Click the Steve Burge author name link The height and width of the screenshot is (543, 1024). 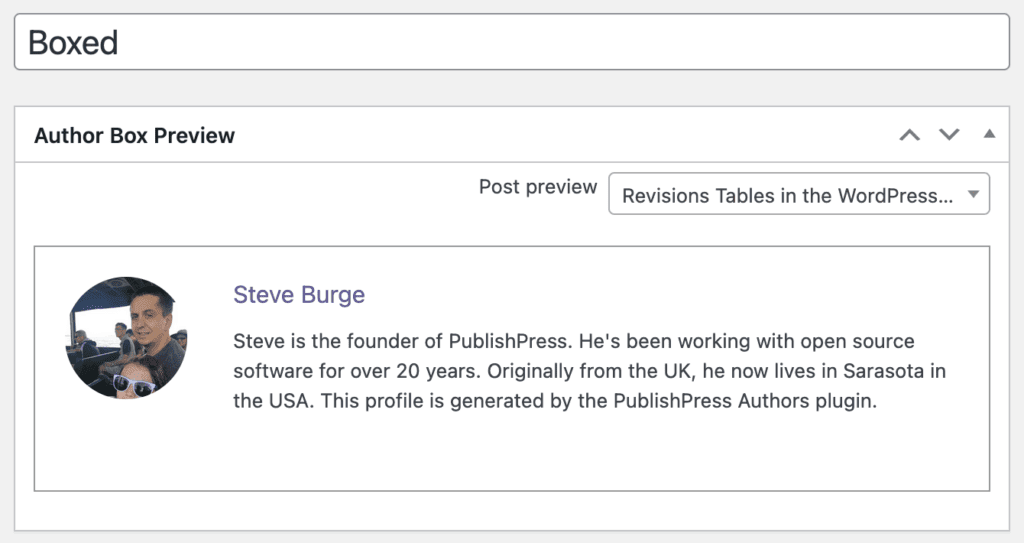(299, 295)
